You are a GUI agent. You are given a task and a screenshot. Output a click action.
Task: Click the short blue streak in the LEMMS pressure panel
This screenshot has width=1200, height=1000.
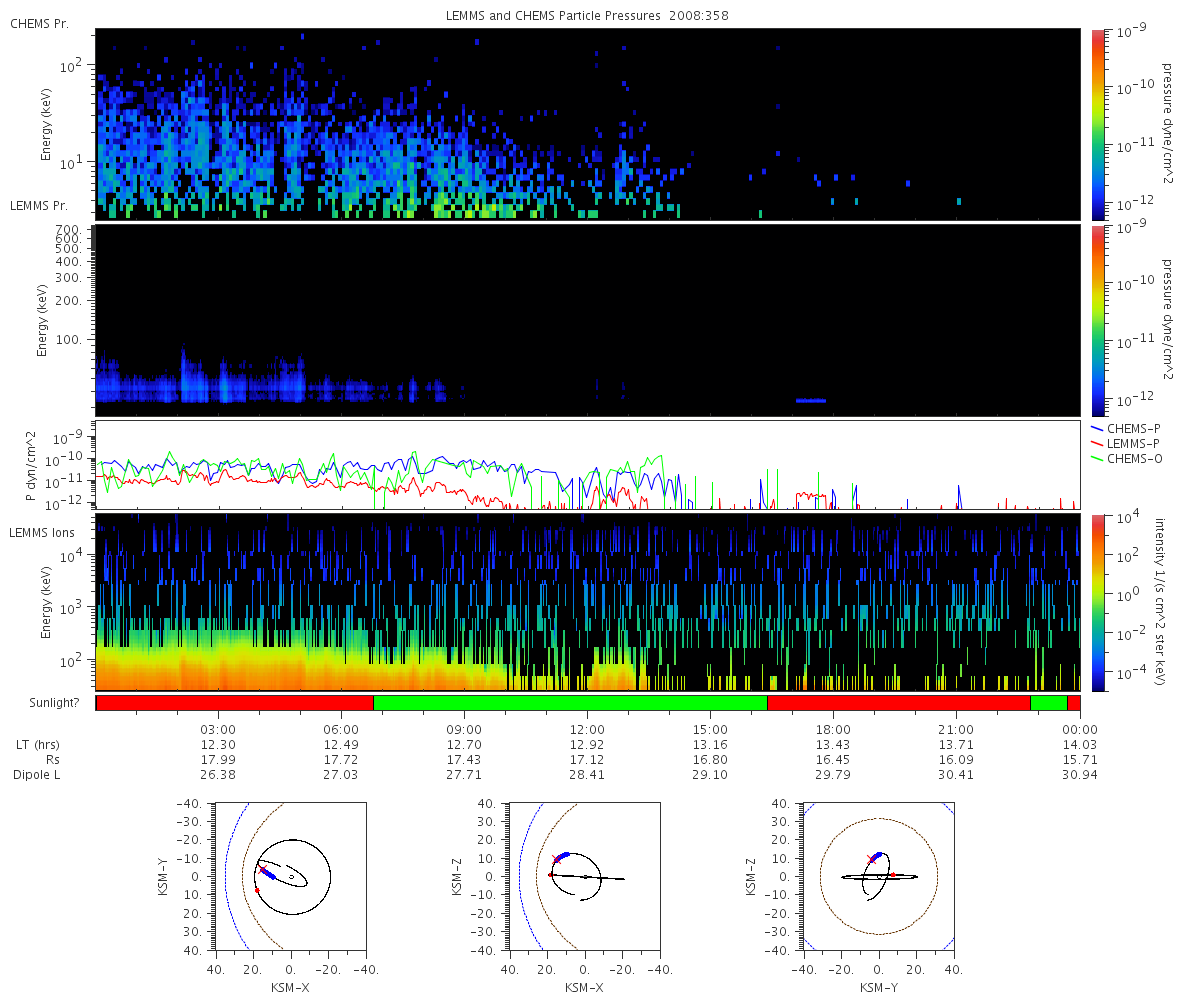point(811,400)
